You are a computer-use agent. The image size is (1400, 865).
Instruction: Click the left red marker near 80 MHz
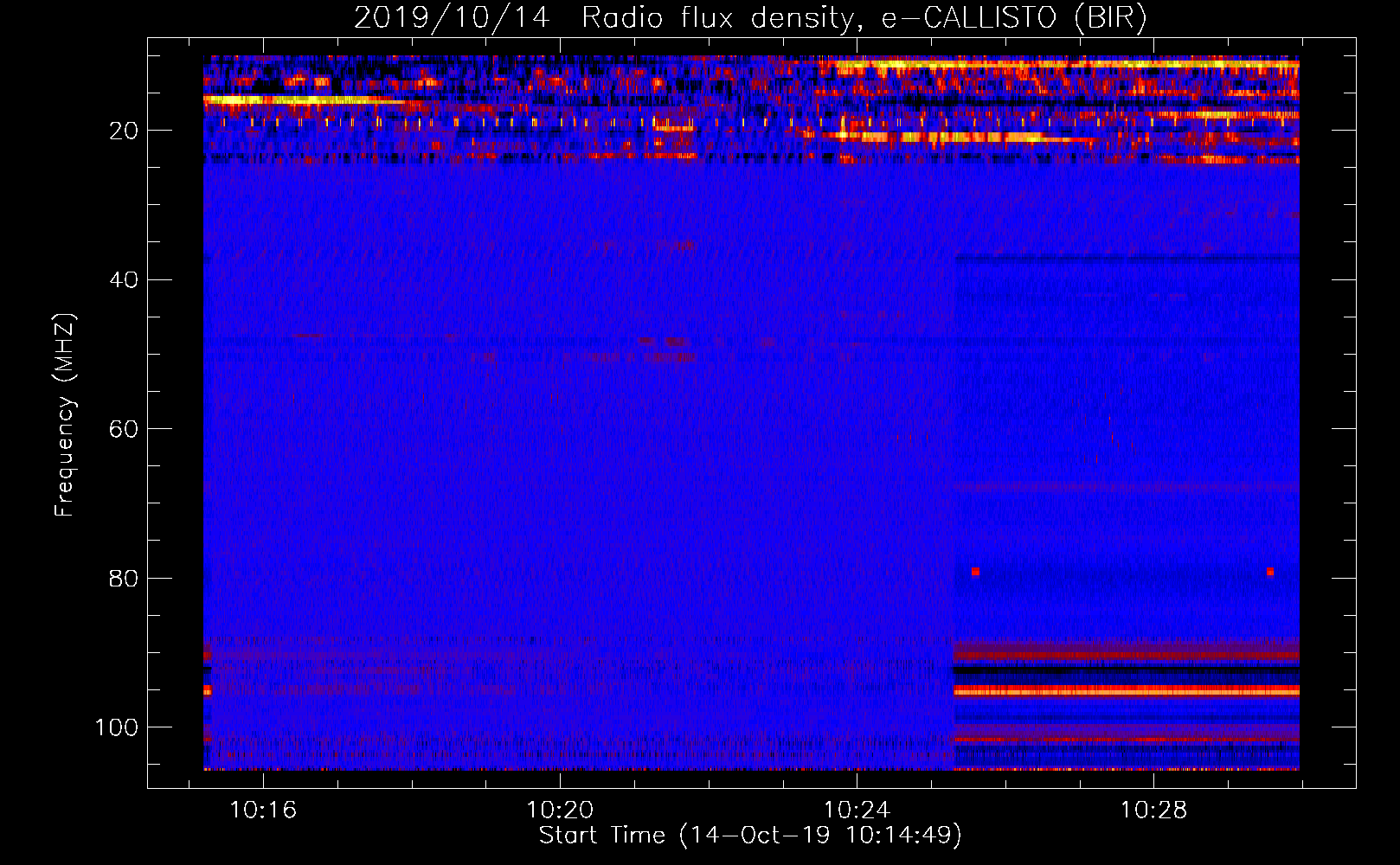[975, 572]
